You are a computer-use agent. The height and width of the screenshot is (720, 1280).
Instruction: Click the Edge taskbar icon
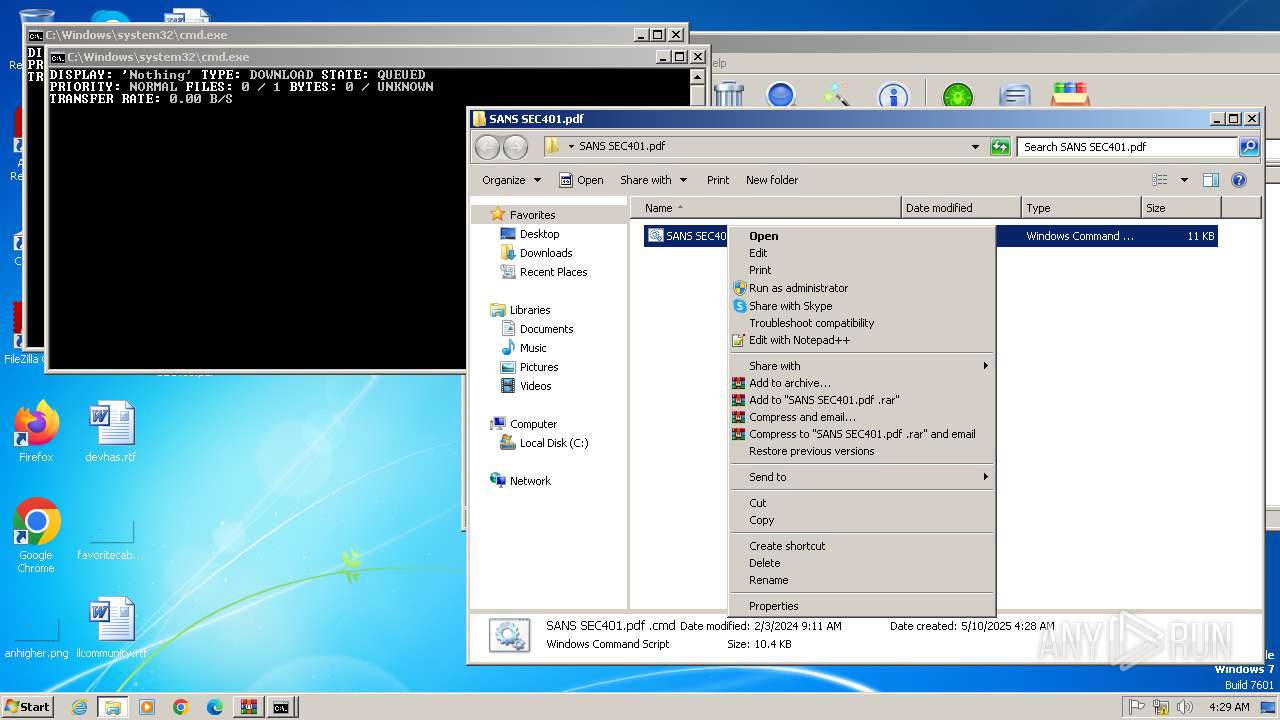pos(215,707)
